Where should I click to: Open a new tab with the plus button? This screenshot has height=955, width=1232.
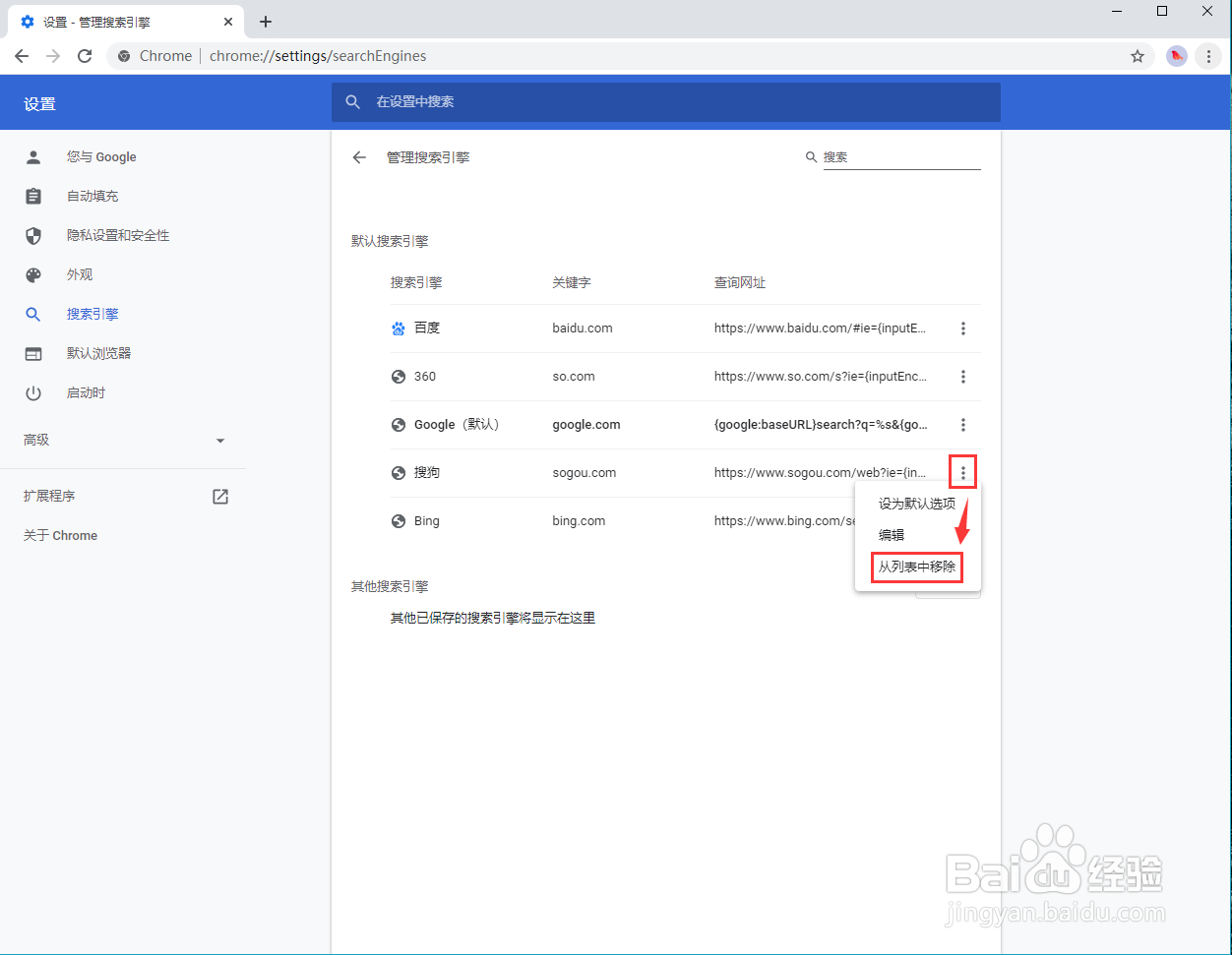point(266,22)
